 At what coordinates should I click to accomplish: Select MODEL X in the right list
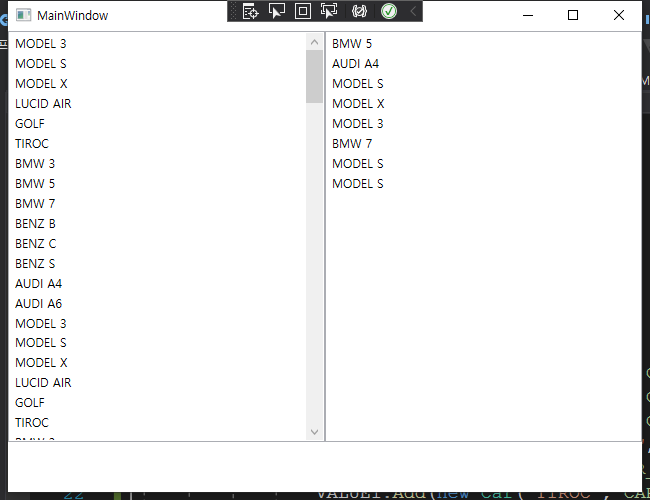coord(483,104)
